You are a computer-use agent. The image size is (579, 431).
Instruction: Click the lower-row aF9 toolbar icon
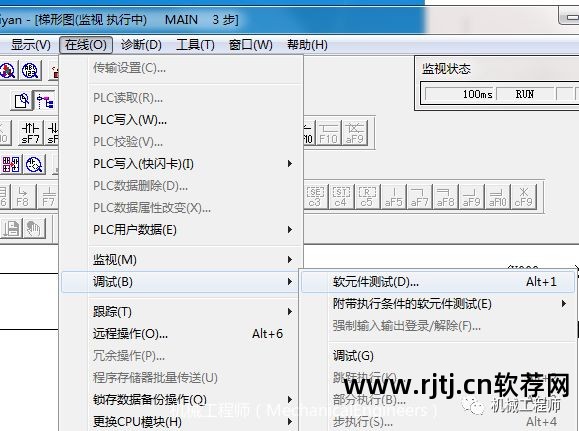coord(472,196)
